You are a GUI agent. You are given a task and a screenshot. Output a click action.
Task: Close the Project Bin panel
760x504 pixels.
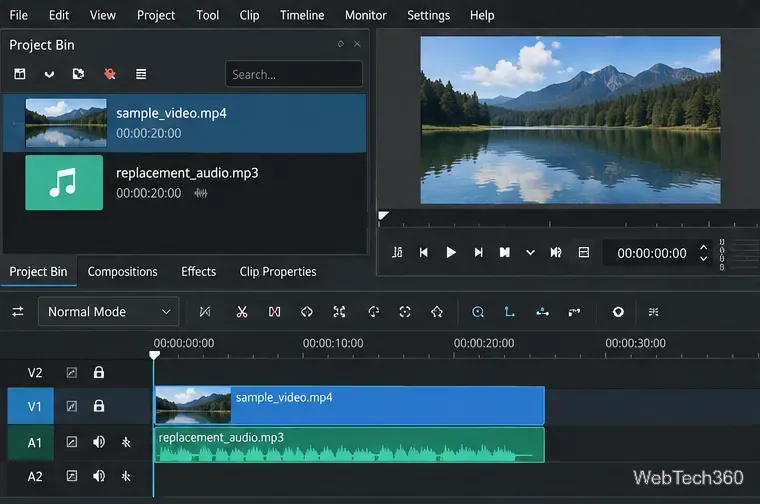pos(357,44)
